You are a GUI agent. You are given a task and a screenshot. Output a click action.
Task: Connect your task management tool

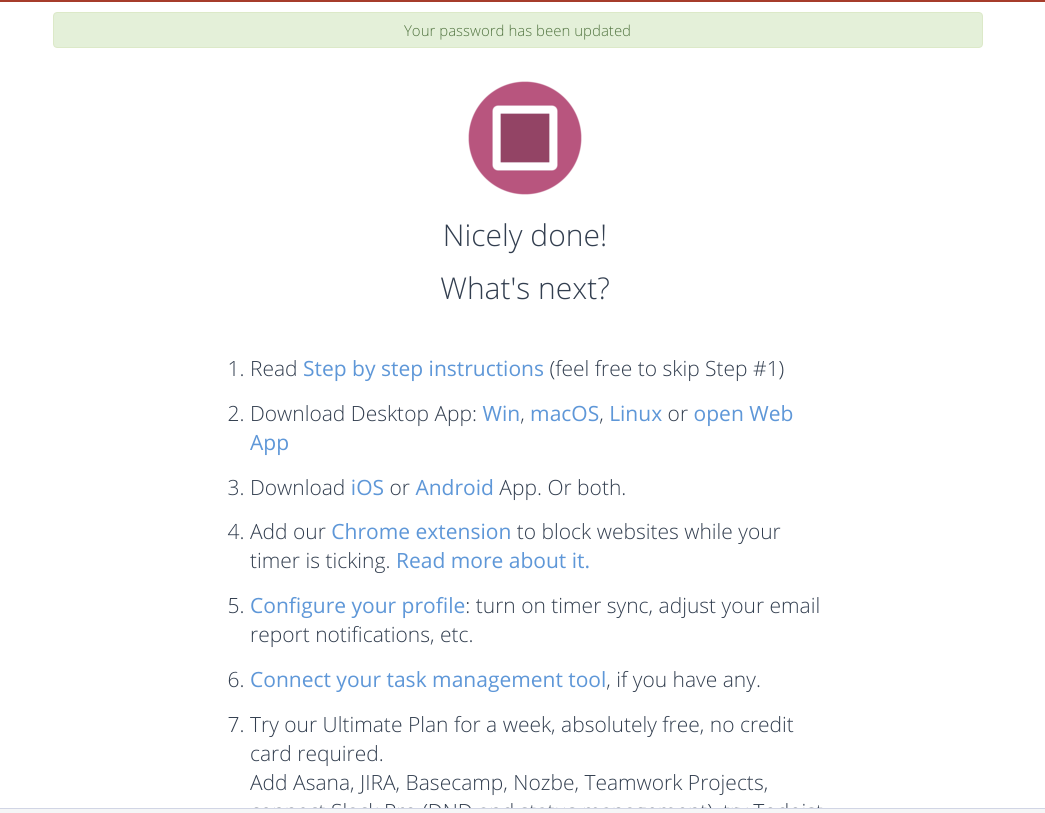click(428, 679)
